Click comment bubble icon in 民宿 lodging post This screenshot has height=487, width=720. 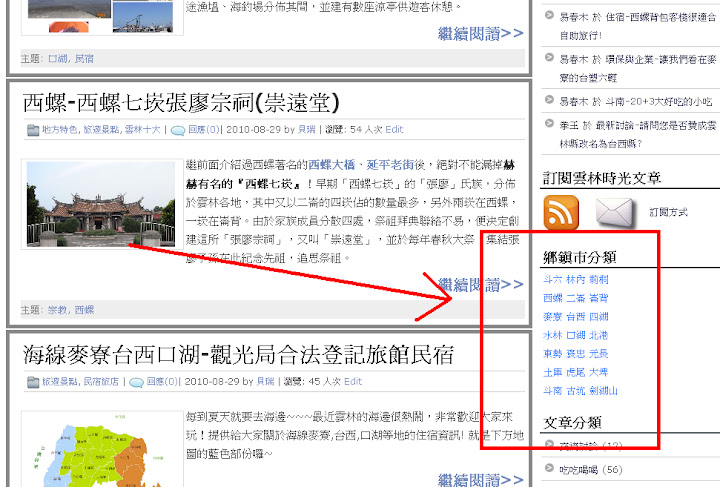(x=136, y=382)
